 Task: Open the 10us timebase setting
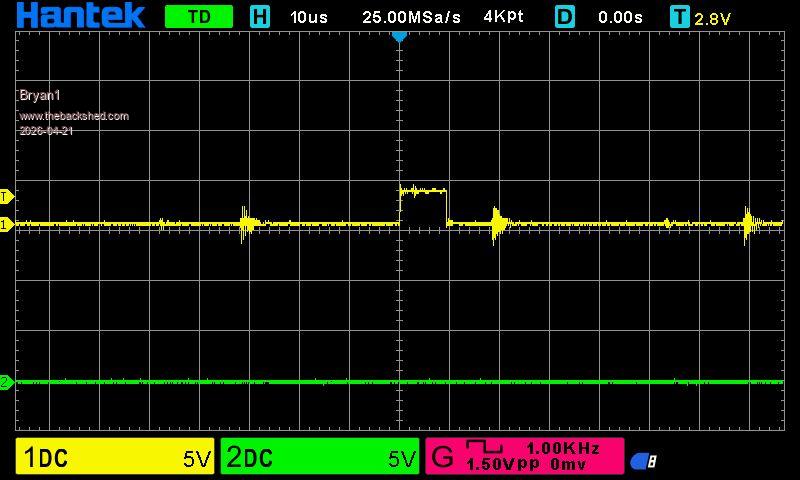309,17
